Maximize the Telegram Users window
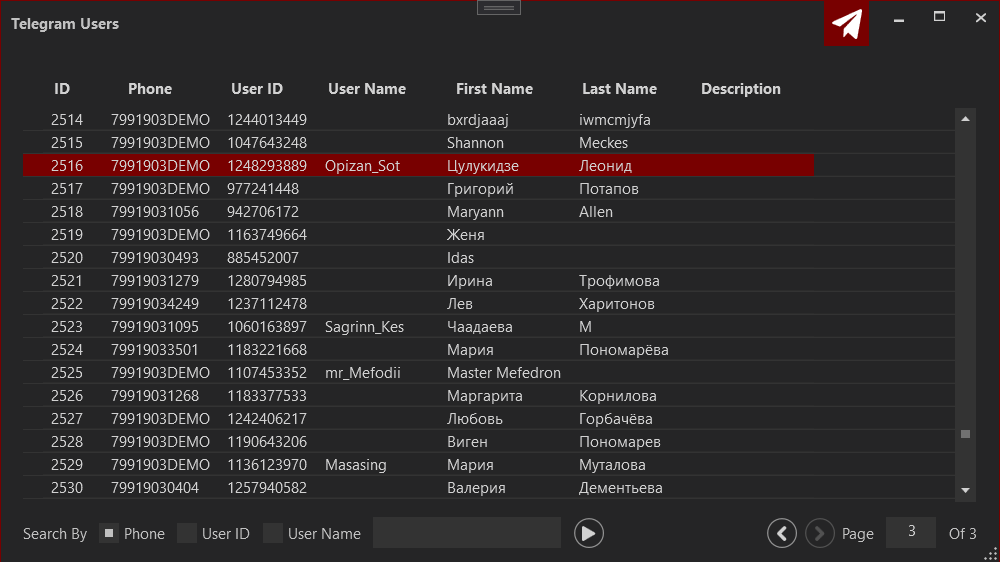 click(x=939, y=17)
